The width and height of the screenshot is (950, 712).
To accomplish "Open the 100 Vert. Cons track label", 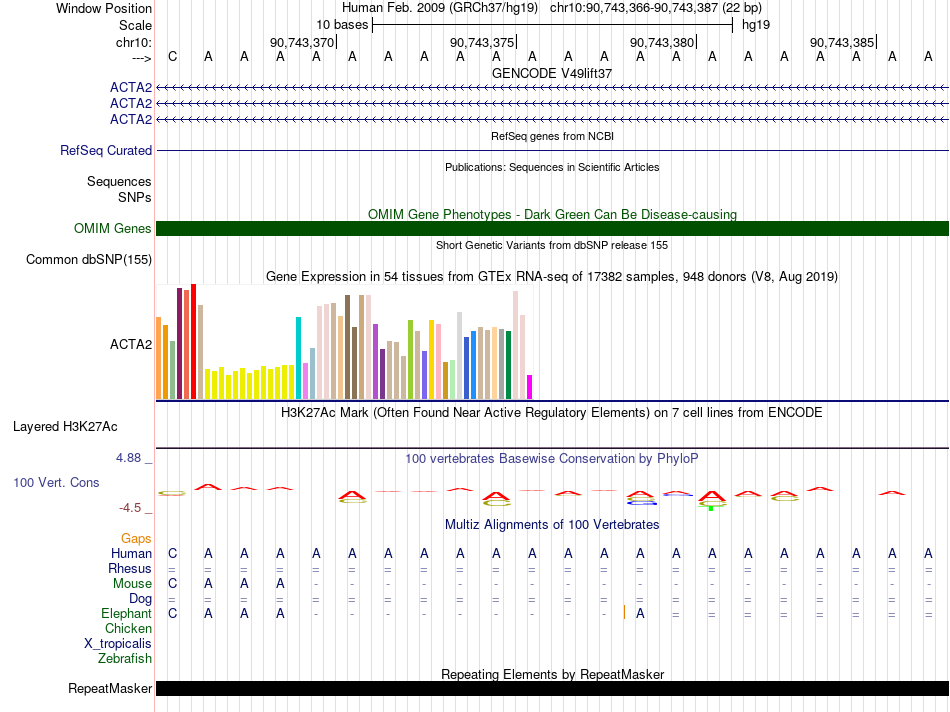I will tap(56, 482).
